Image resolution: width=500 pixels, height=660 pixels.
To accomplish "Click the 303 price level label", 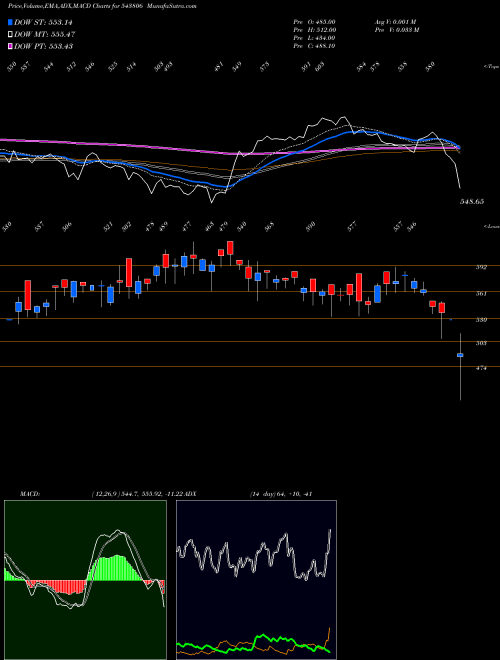I will click(481, 343).
